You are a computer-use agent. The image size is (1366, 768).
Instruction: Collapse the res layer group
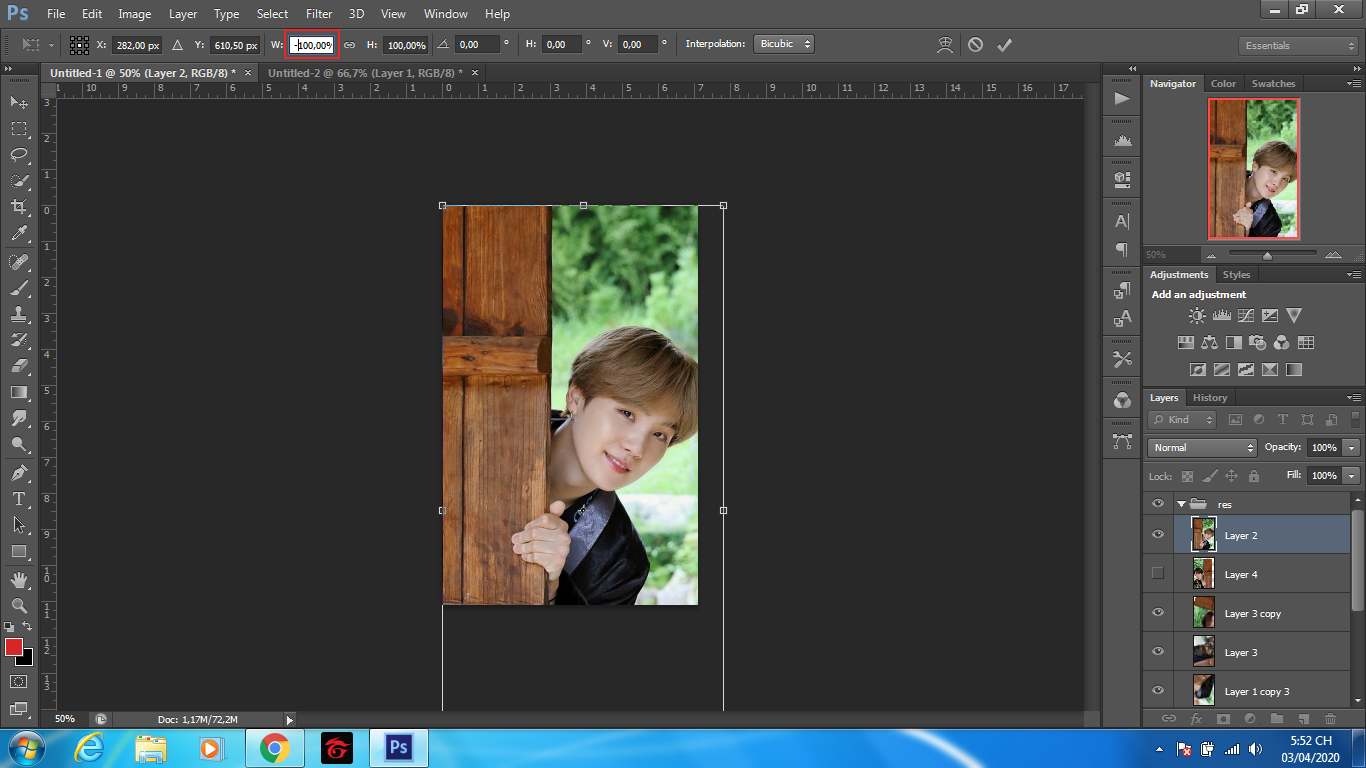pos(1181,504)
